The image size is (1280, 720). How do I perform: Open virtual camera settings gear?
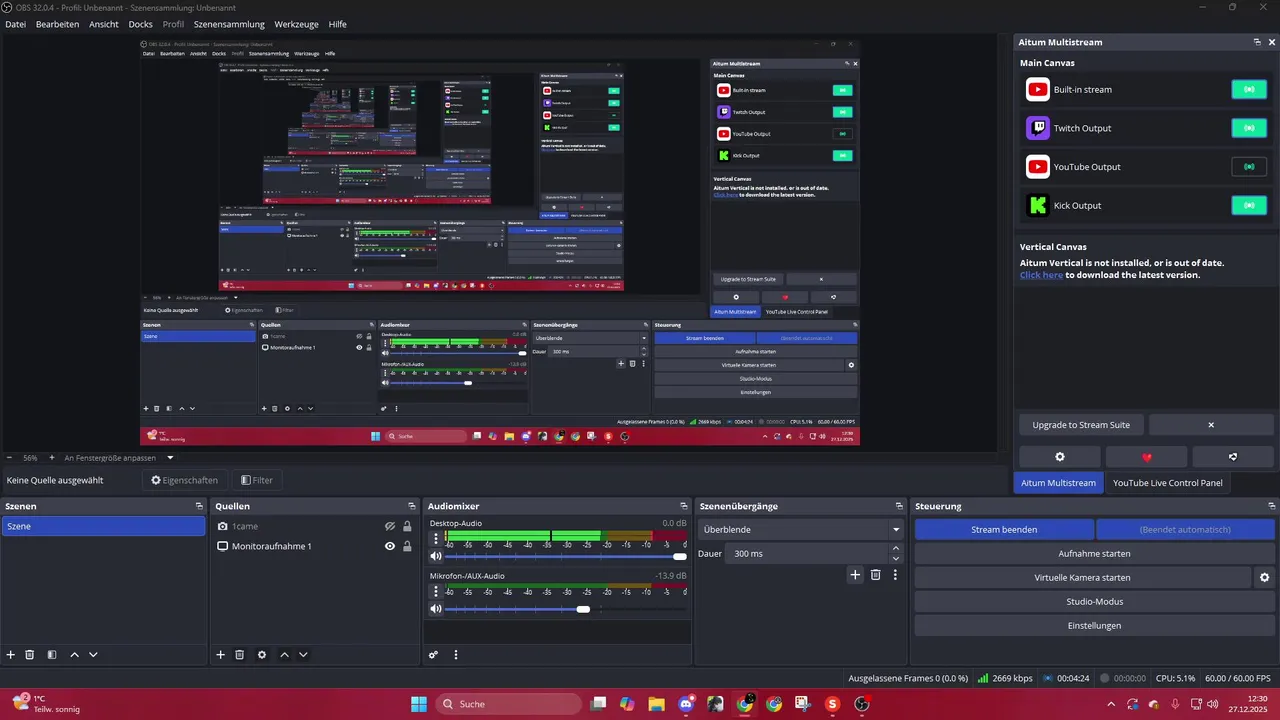1264,578
